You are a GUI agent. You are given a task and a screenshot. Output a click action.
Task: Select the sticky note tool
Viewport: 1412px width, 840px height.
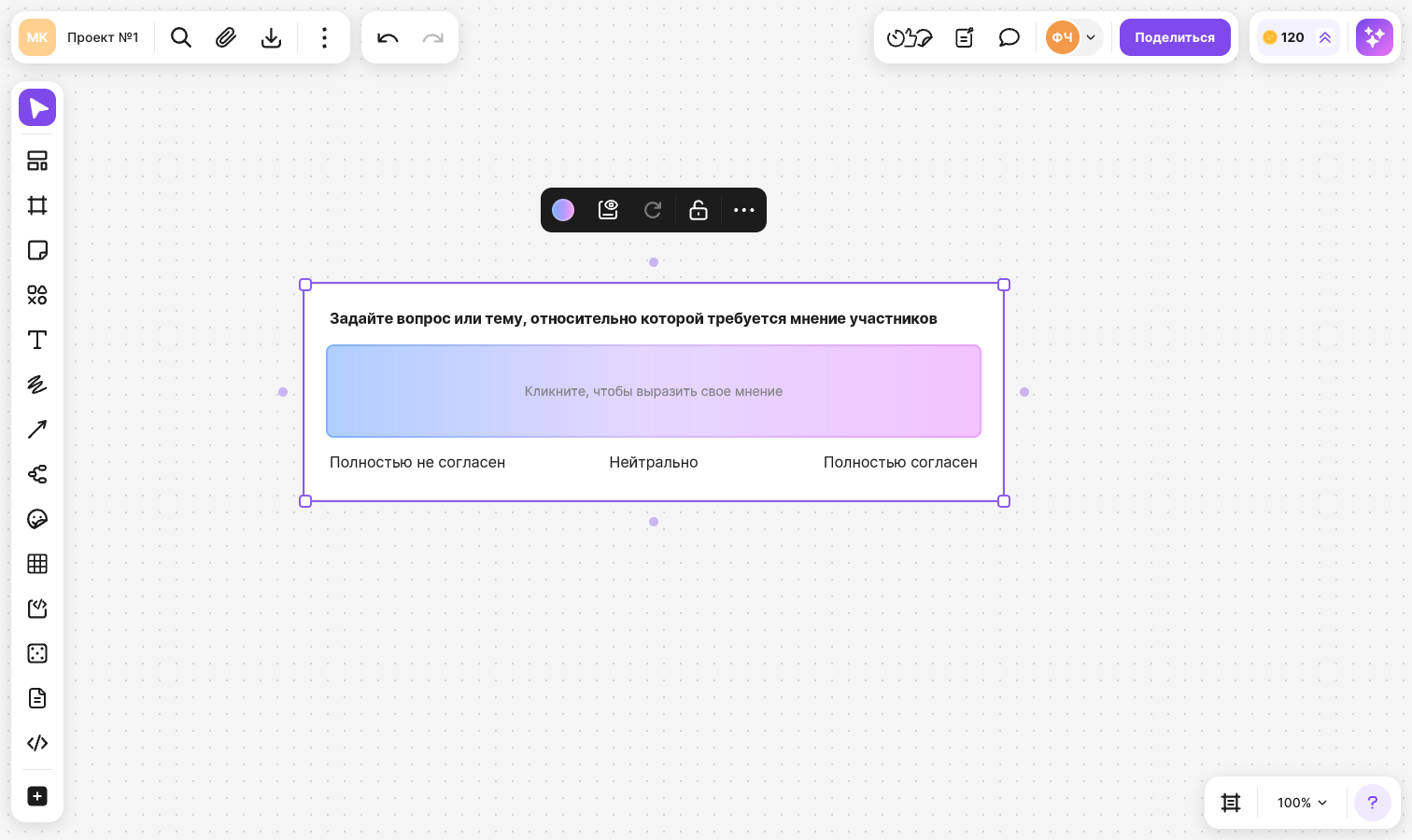click(x=37, y=250)
